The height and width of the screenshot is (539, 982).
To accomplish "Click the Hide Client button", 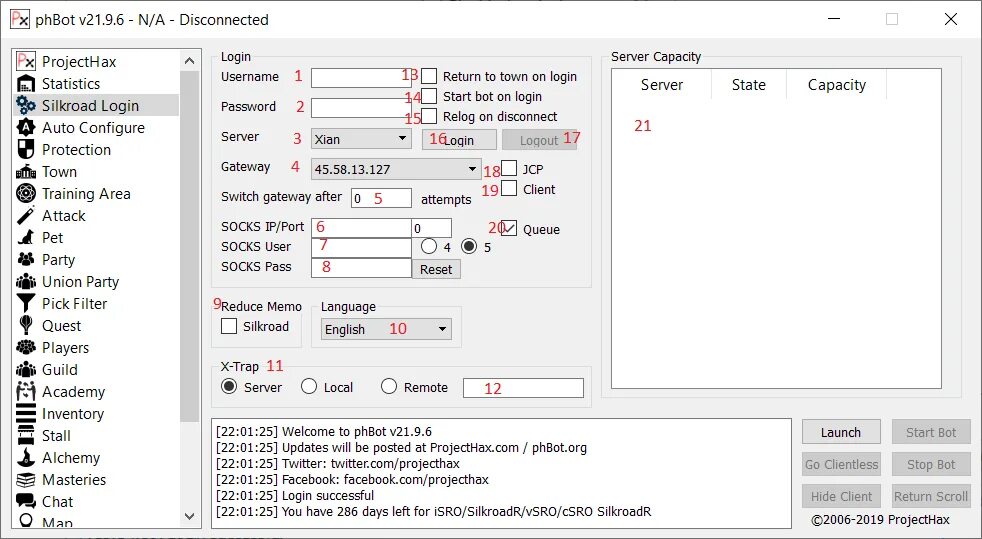I will (841, 496).
